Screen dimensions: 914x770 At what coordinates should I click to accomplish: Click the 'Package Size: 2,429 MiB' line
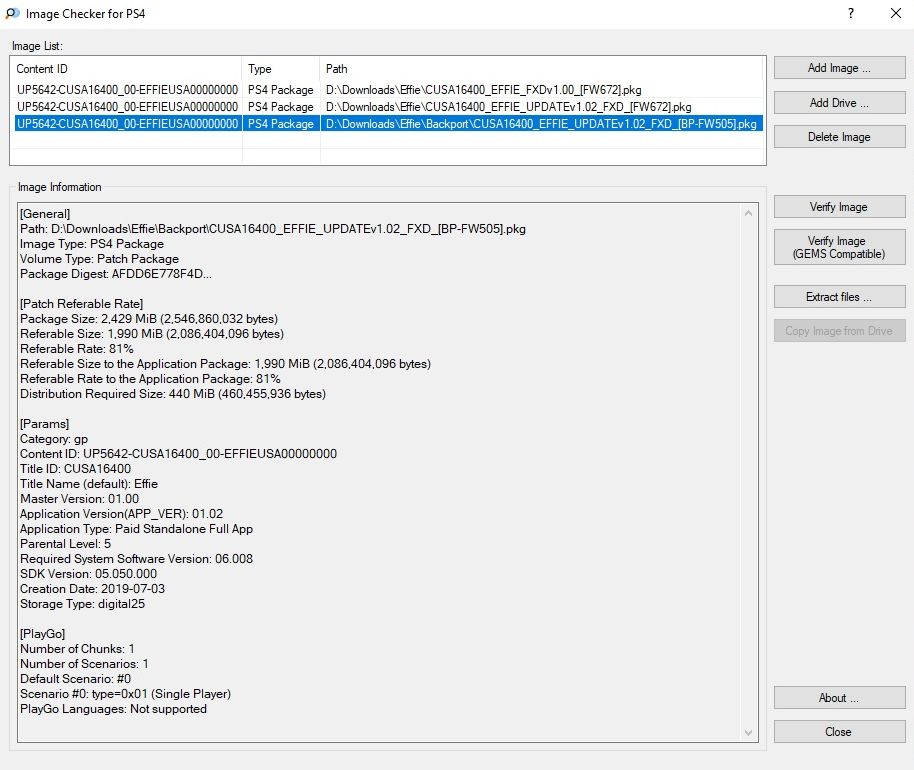[149, 319]
